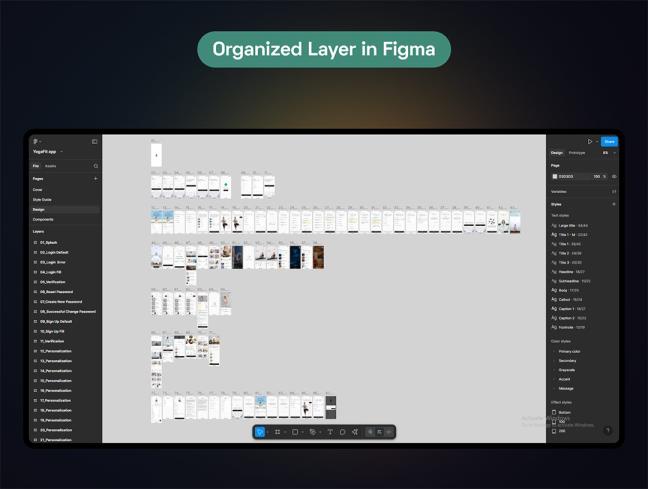Switch to the Assets tab

[x=50, y=166]
